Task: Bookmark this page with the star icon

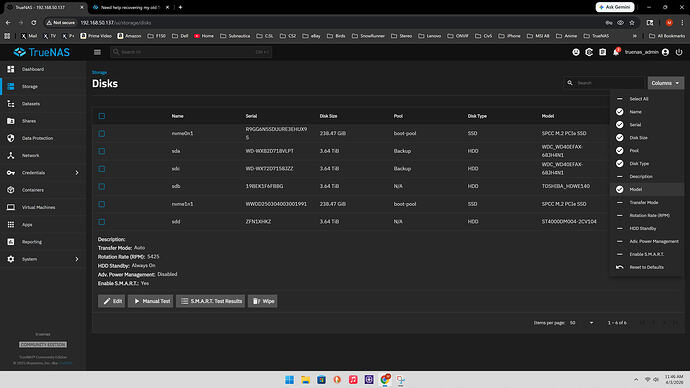Action: [x=632, y=22]
